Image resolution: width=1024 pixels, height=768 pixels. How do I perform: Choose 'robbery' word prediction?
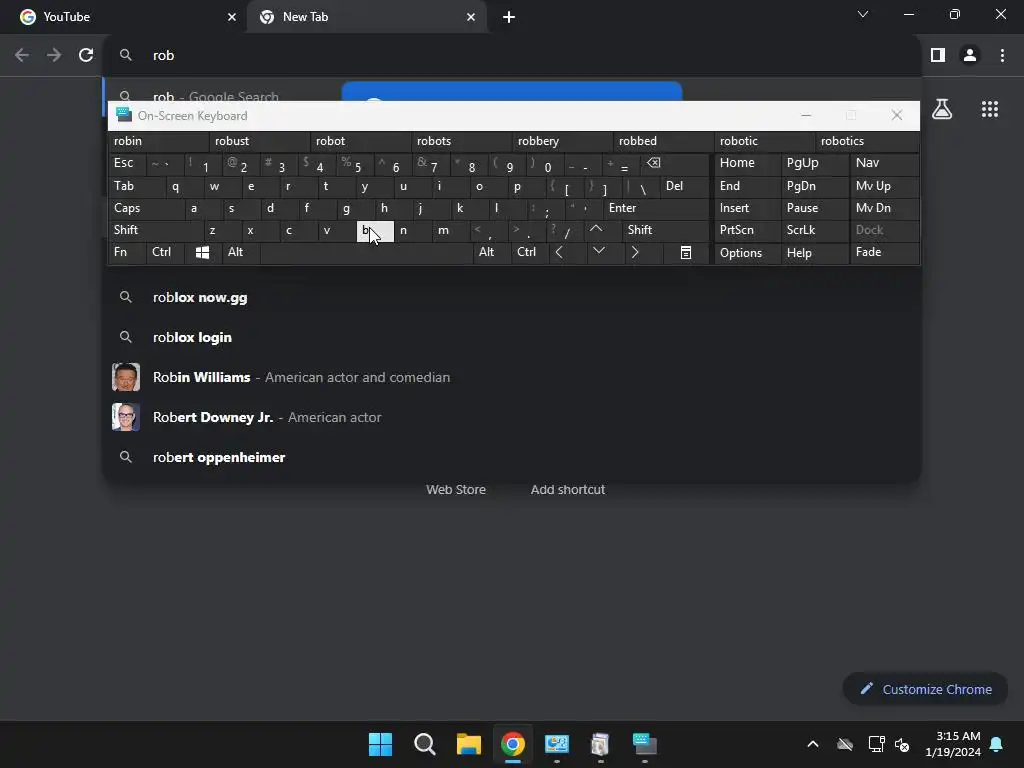[x=562, y=141]
